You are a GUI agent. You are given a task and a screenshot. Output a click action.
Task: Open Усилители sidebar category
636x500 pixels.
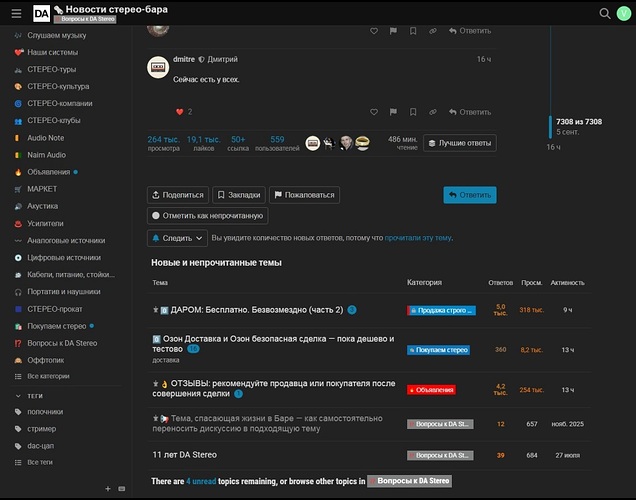point(45,223)
